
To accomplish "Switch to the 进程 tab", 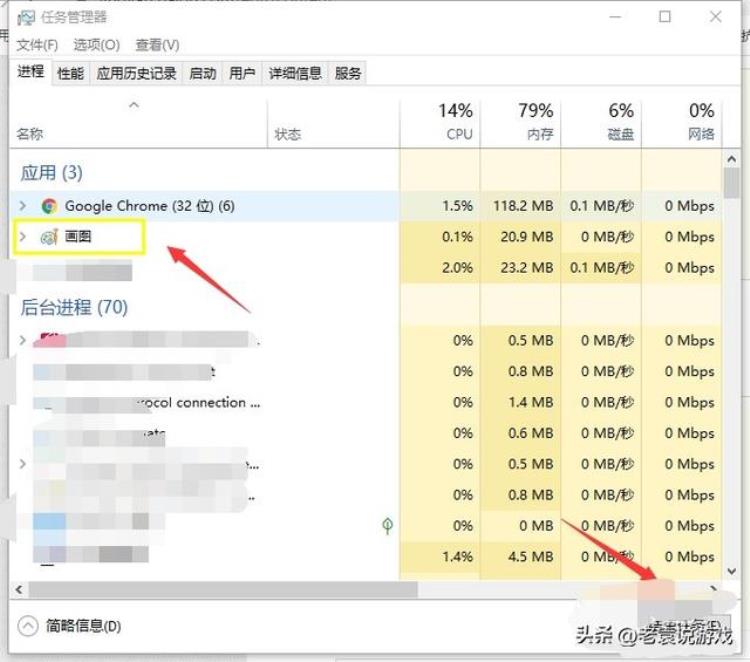I will [30, 72].
